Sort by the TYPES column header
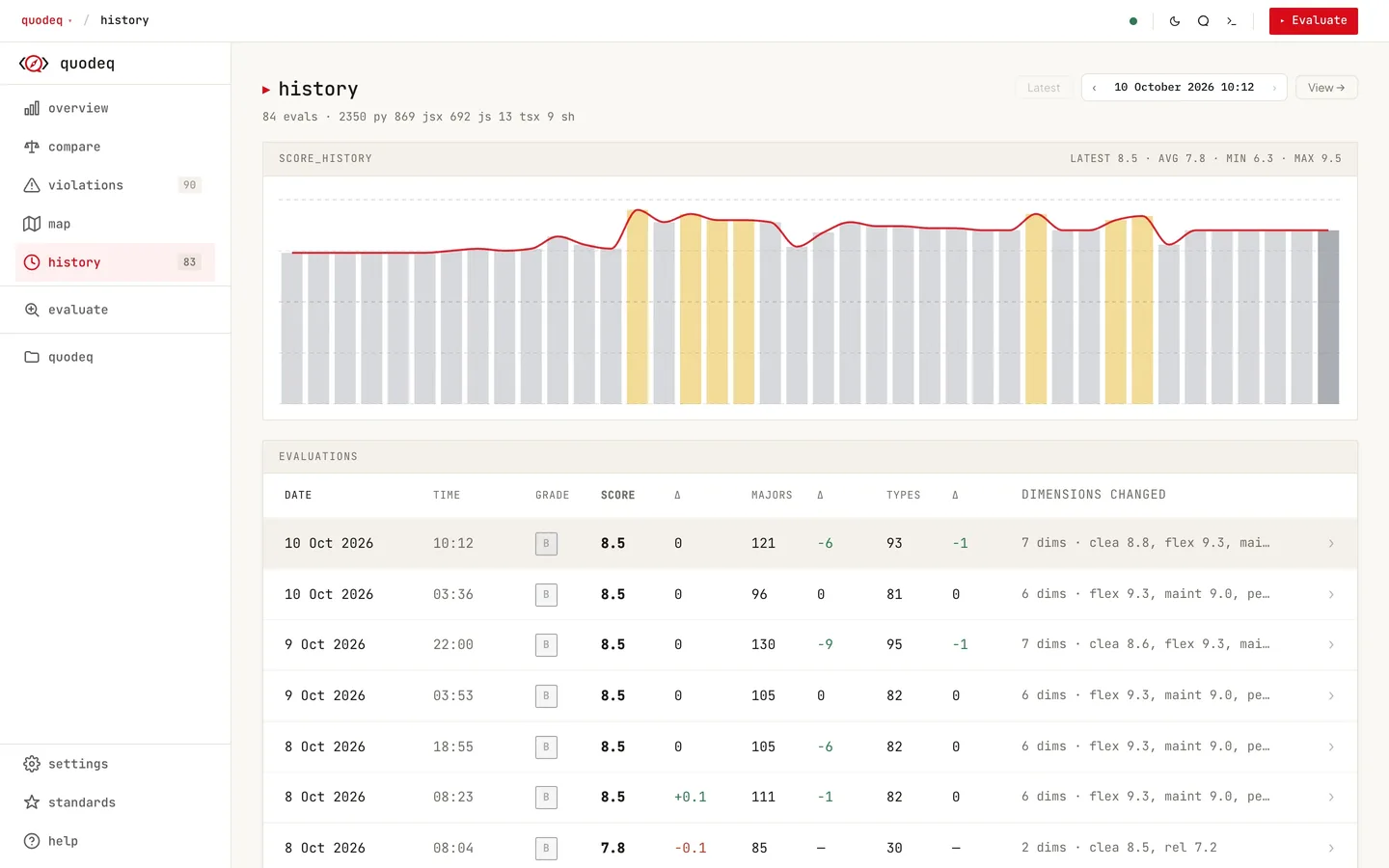1389x868 pixels. point(904,496)
